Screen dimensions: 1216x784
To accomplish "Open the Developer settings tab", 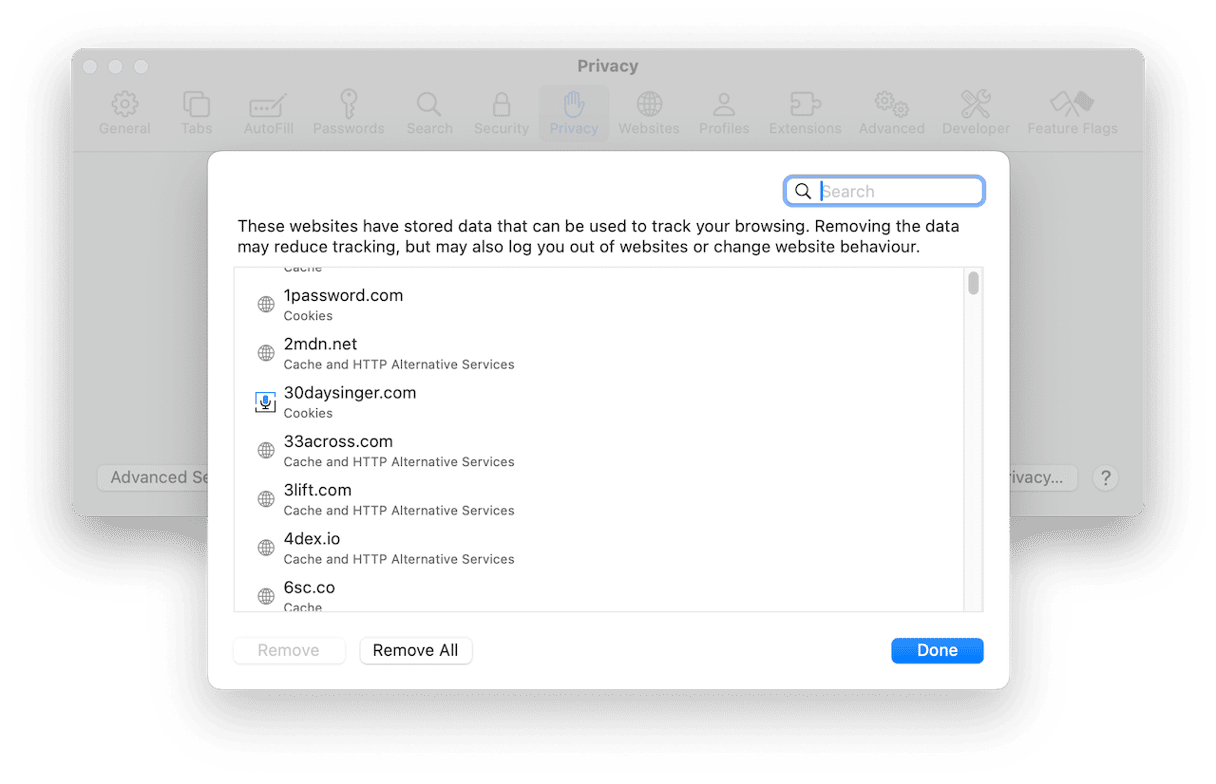I will pos(976,113).
